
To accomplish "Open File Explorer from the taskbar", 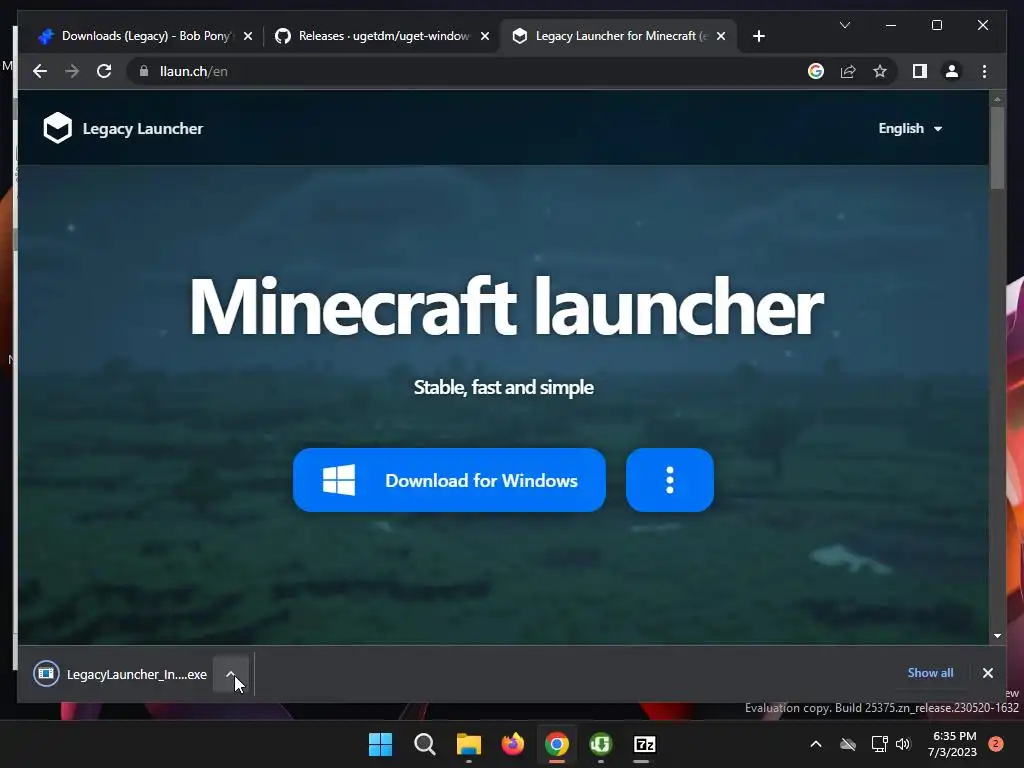I will pos(468,744).
